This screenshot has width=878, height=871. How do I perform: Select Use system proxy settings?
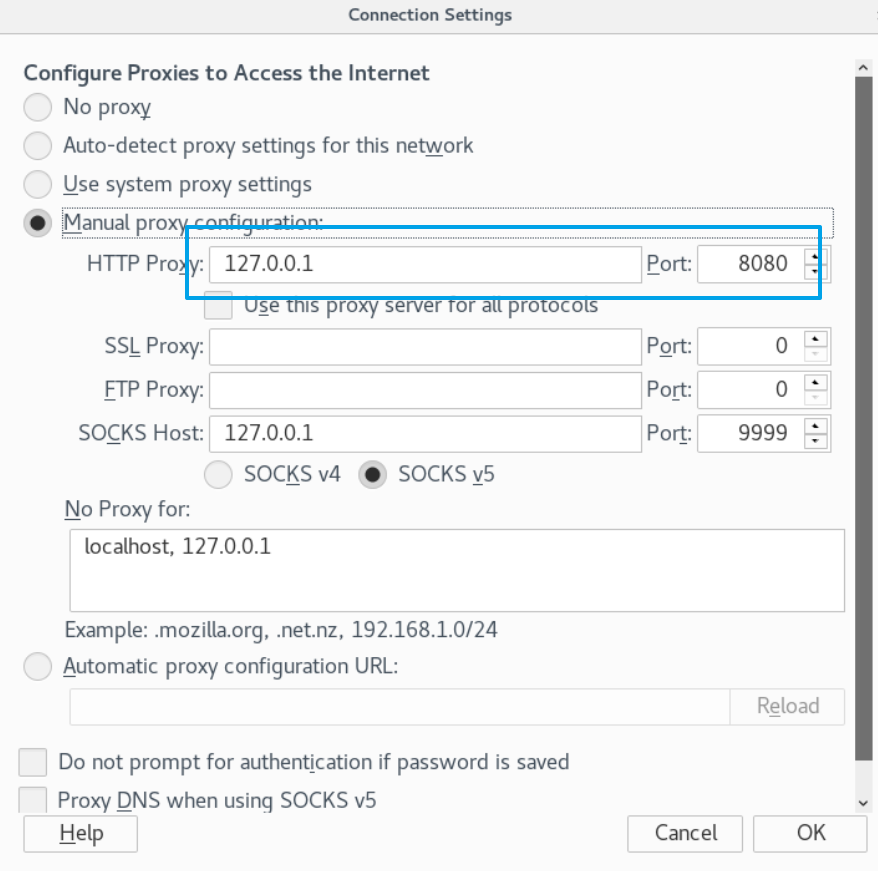(37, 185)
